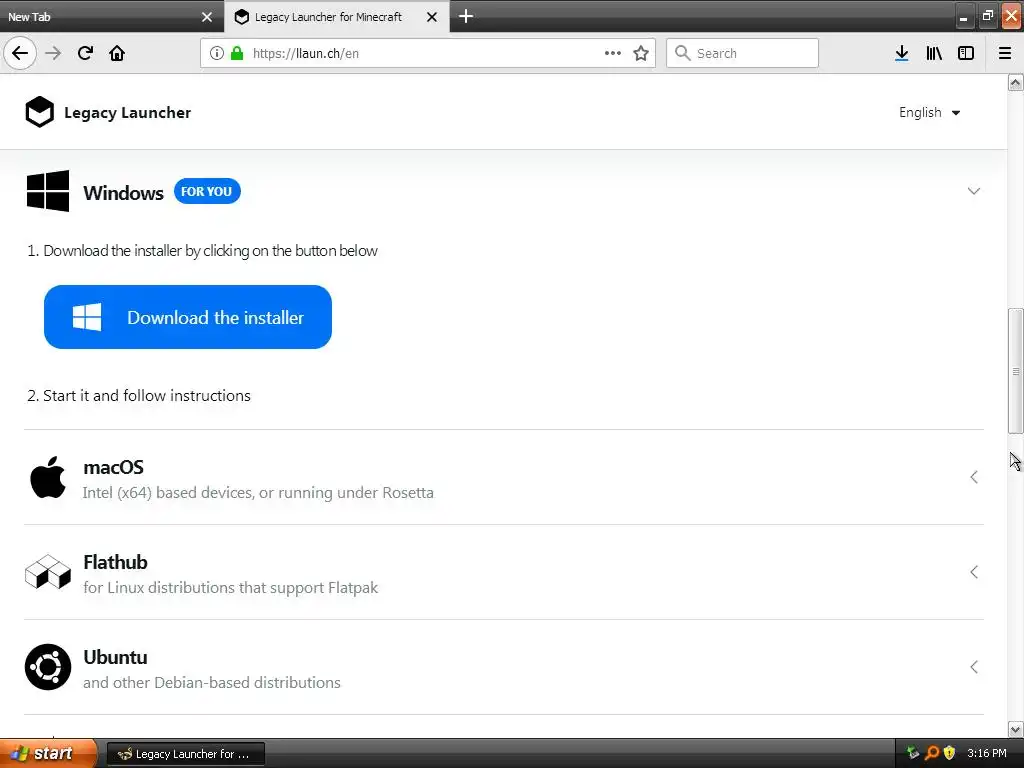The height and width of the screenshot is (768, 1024).
Task: Click the Windows heading text
Action: click(123, 193)
